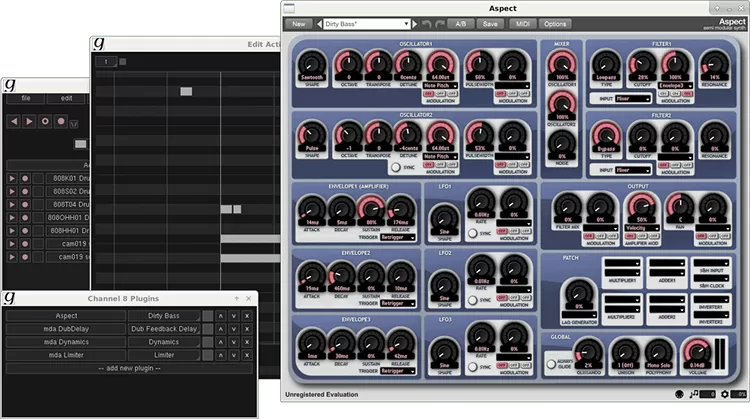750x419 pixels.
Task: Toggle bypass box for Aspect plugin
Action: (208, 316)
